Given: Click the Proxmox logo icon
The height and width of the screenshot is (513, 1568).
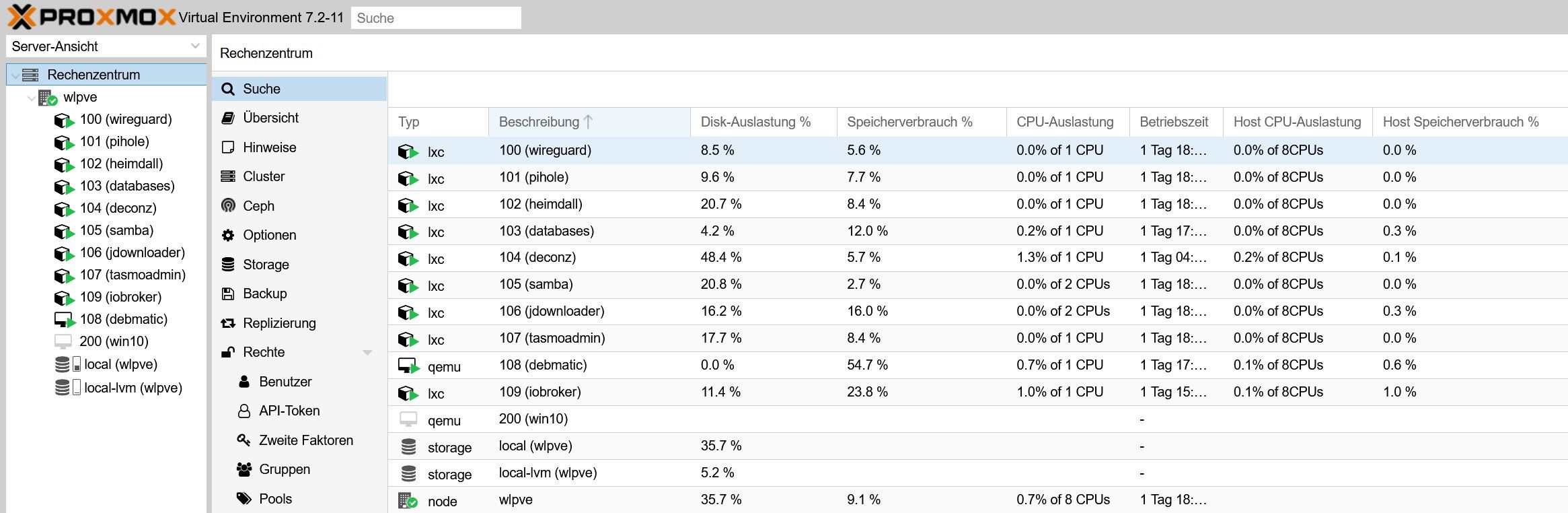Looking at the screenshot, I should (x=21, y=17).
